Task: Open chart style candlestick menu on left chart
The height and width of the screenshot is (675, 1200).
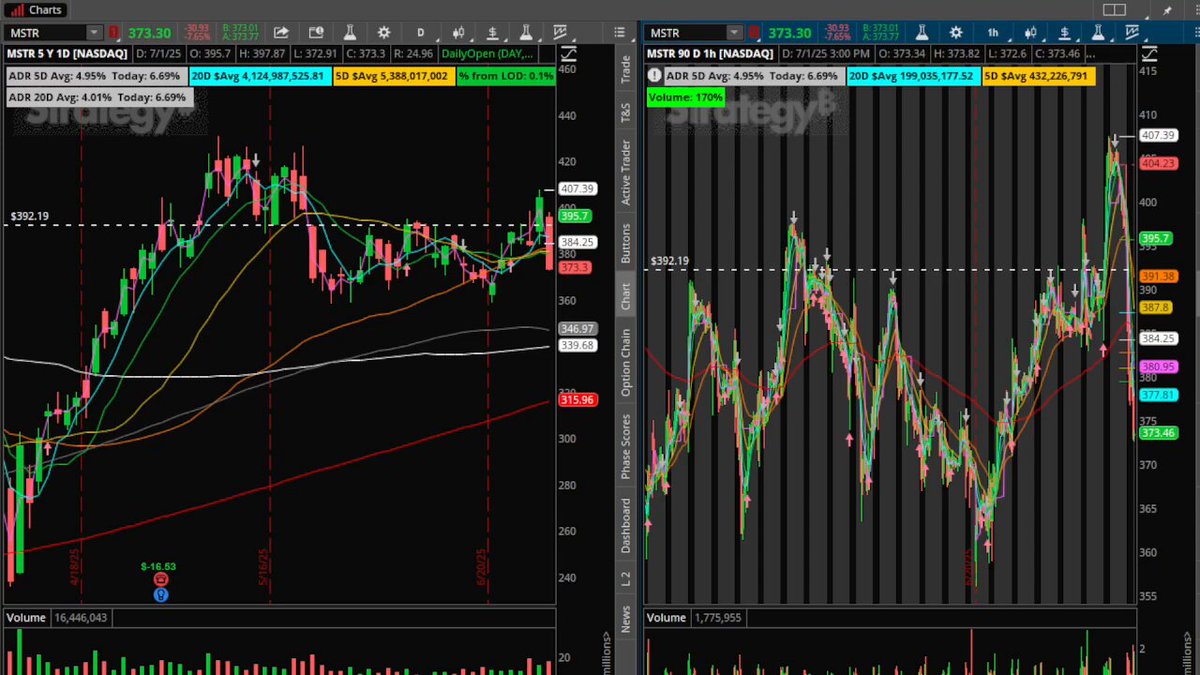Action: tap(458, 32)
